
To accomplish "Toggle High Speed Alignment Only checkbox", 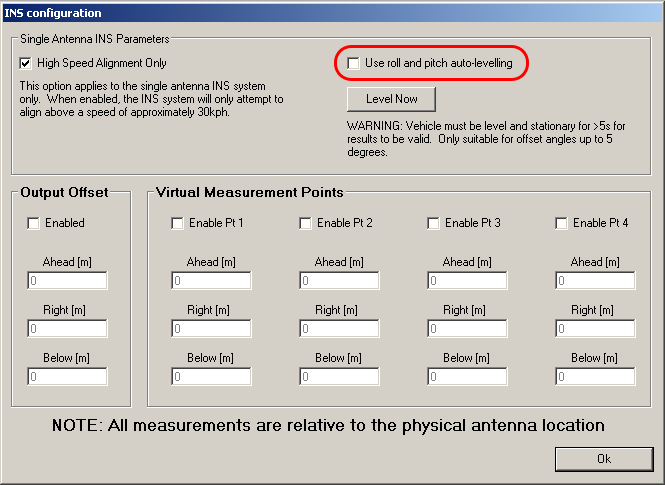I will (x=27, y=63).
